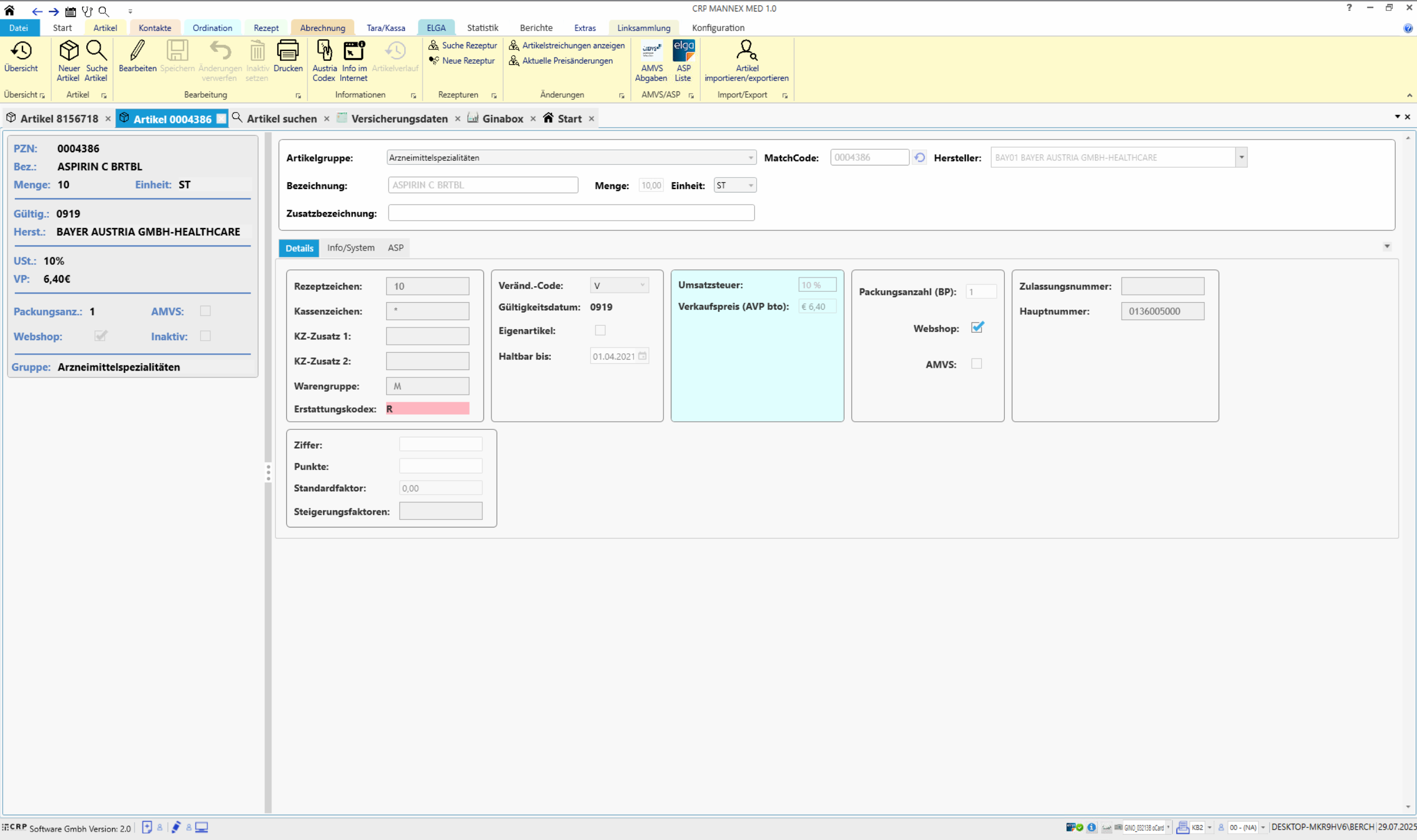The height and width of the screenshot is (840, 1417).
Task: Toggle the Webshop checkbox in left summary
Action: tap(101, 336)
